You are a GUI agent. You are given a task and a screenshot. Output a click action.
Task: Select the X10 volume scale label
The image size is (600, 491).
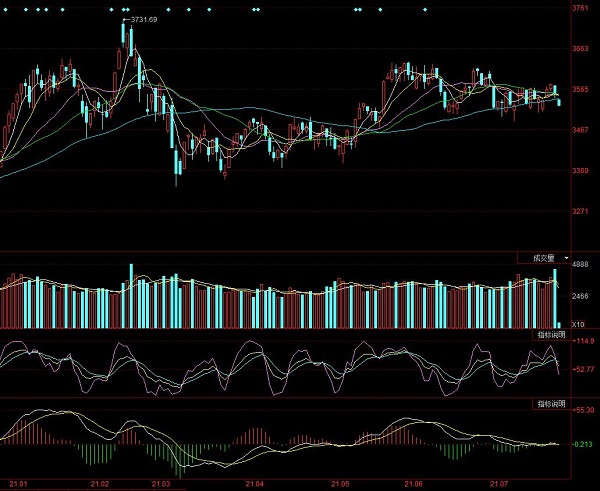[577, 325]
